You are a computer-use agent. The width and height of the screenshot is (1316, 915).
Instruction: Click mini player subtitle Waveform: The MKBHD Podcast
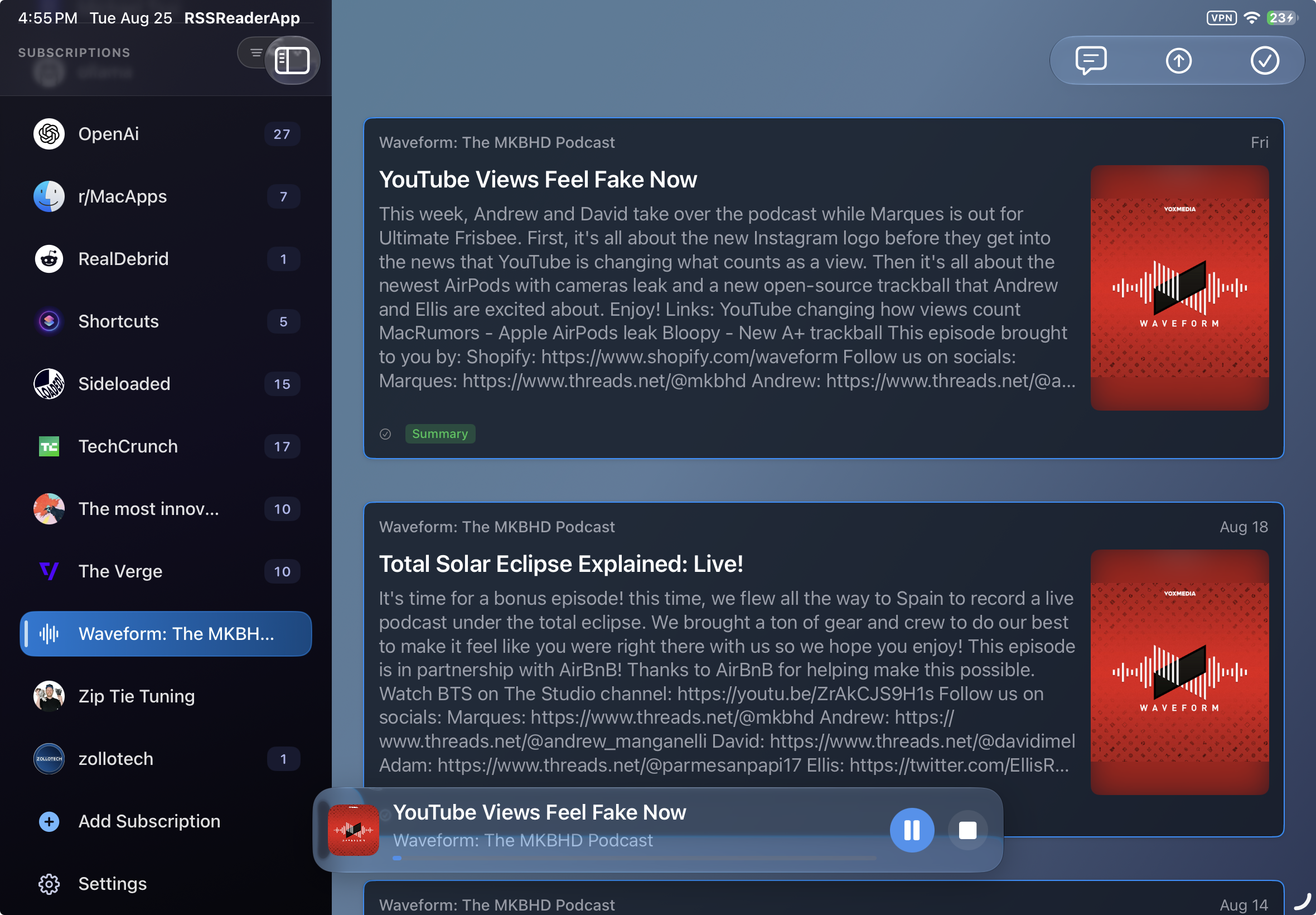pos(523,840)
